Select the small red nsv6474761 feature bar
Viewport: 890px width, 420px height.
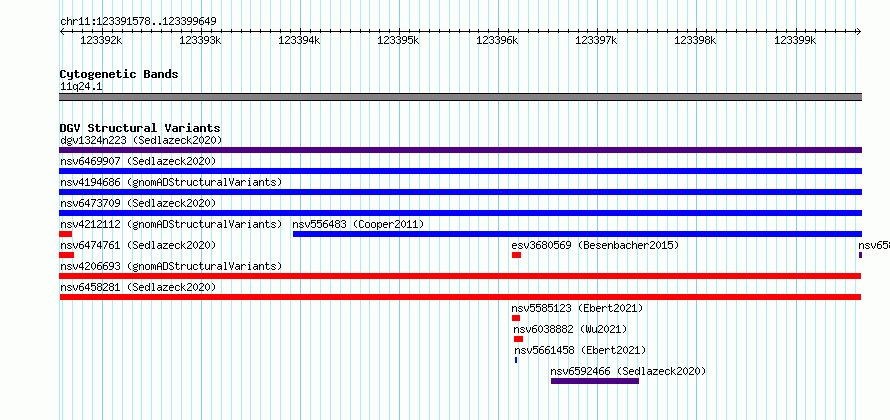click(x=67, y=255)
